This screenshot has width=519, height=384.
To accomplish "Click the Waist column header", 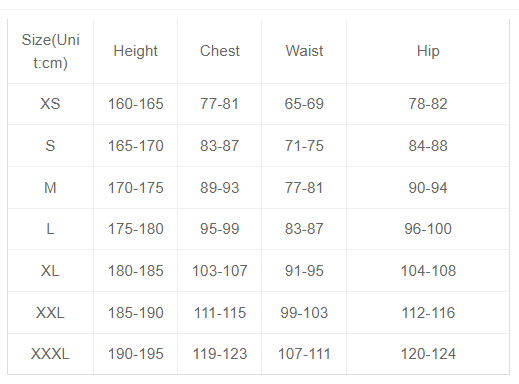I will click(x=304, y=51).
